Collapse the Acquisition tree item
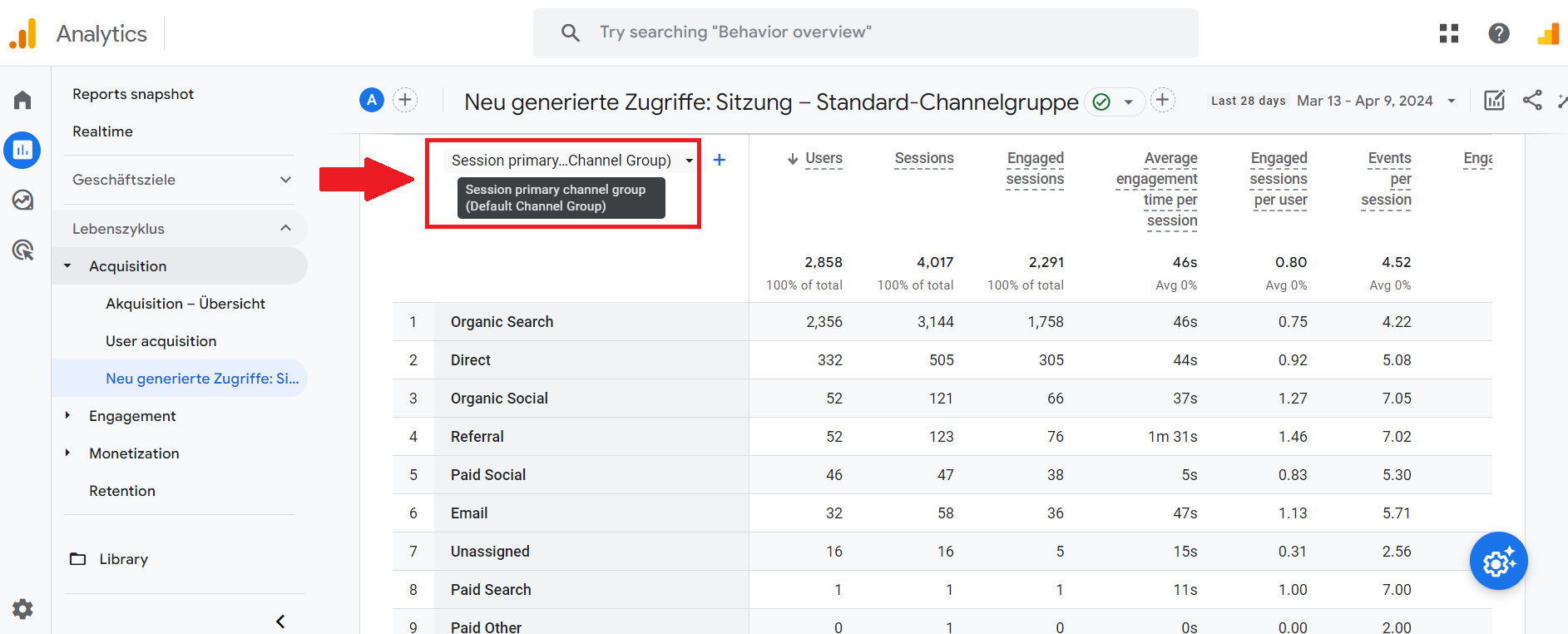 tap(68, 266)
